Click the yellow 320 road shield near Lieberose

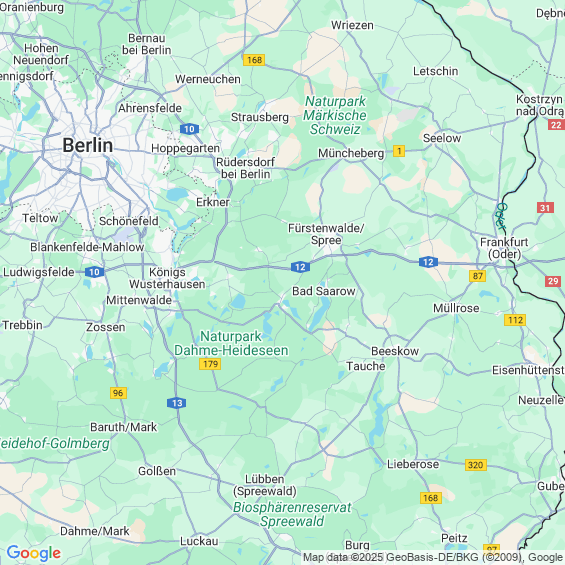point(476,465)
